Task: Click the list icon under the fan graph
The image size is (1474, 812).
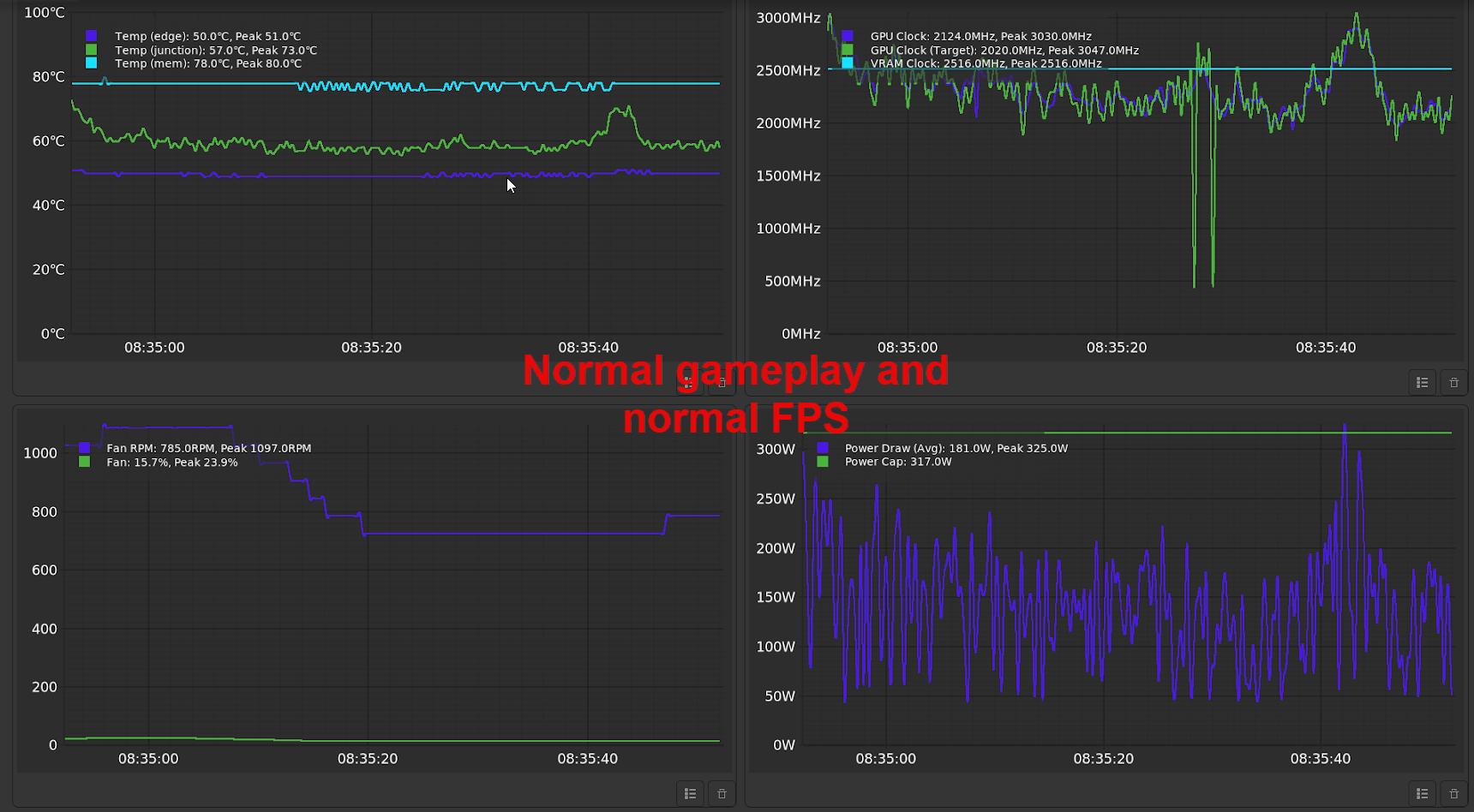Action: click(690, 794)
